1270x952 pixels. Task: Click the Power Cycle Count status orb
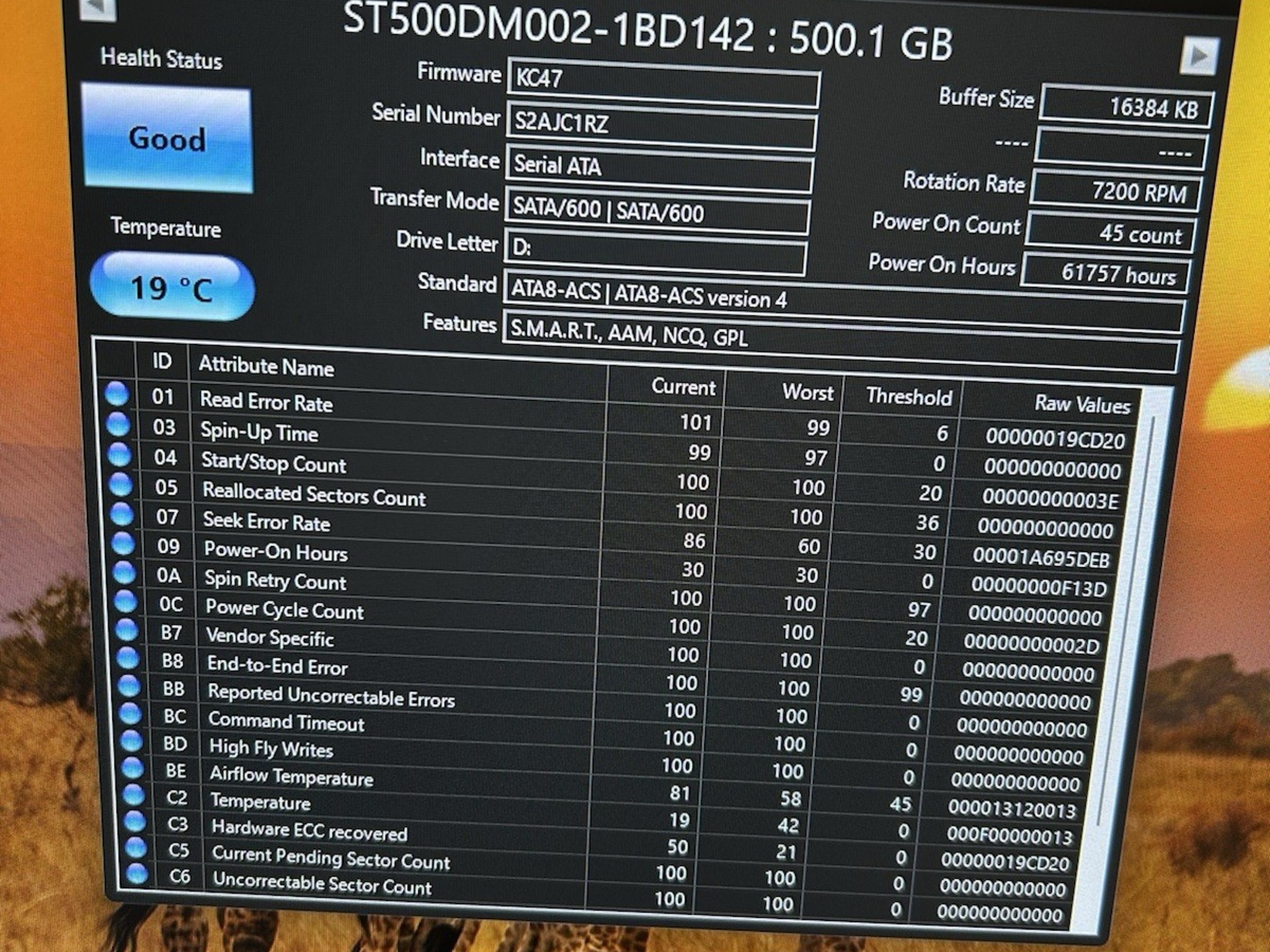tap(125, 601)
